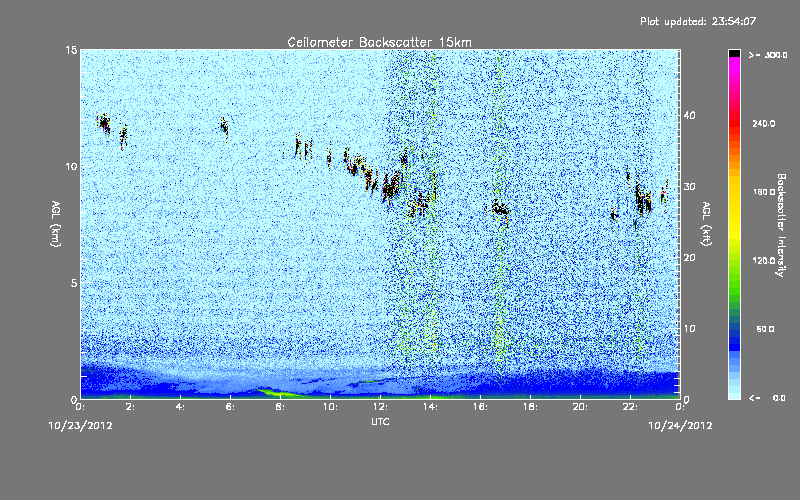Click the "20" kft tick on right axis
The width and height of the screenshot is (800, 500).
tap(689, 258)
